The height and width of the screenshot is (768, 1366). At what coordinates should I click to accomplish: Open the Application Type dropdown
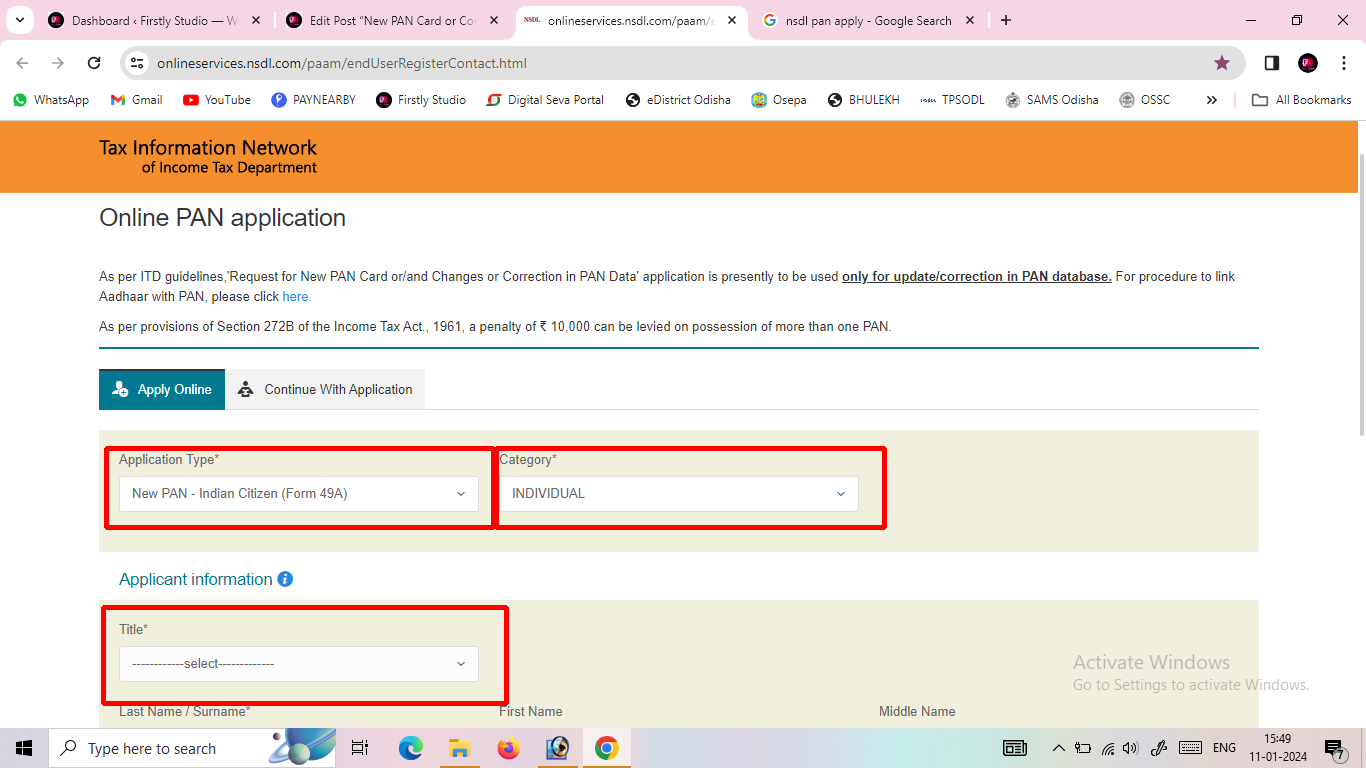(x=297, y=493)
